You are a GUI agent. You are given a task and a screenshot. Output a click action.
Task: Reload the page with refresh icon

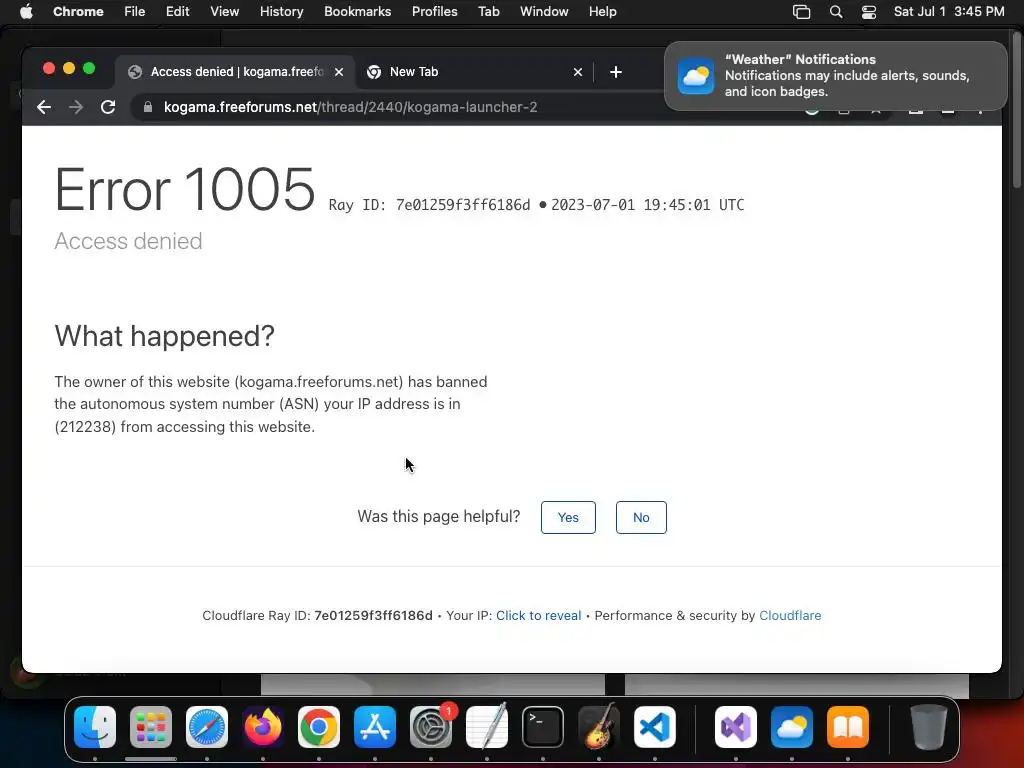point(108,107)
